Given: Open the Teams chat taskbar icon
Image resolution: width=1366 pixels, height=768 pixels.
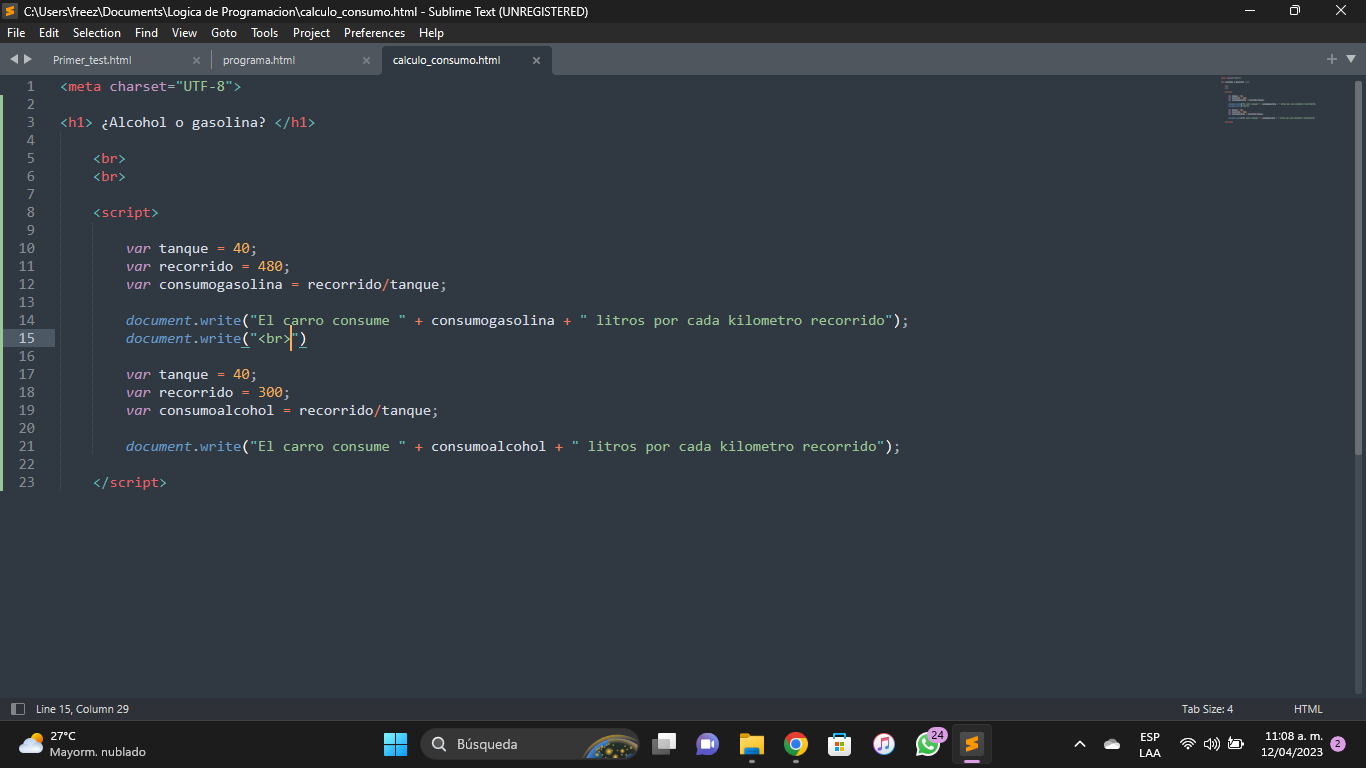Looking at the screenshot, I should click(708, 744).
